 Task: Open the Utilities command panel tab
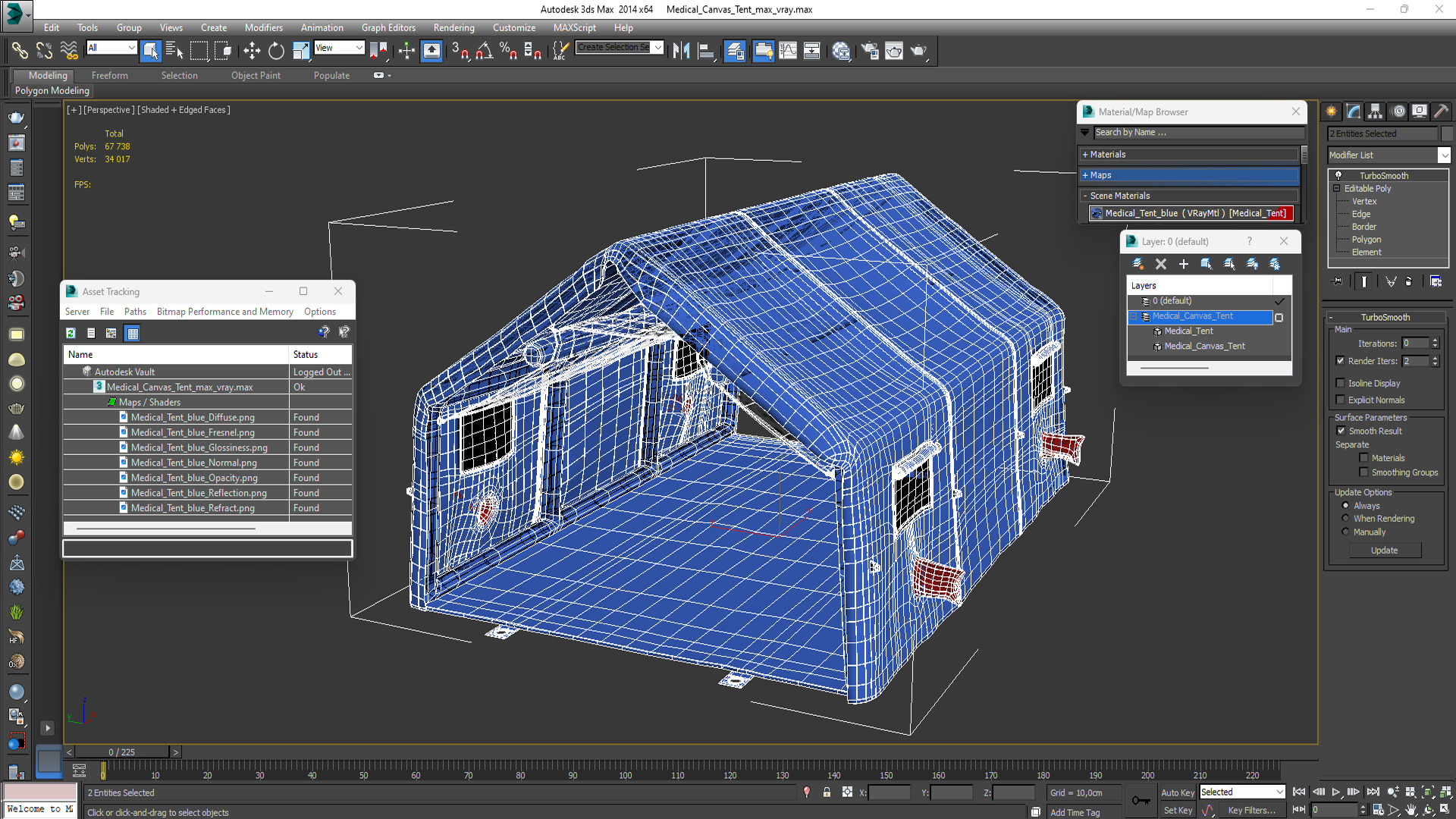pyautogui.click(x=1442, y=111)
